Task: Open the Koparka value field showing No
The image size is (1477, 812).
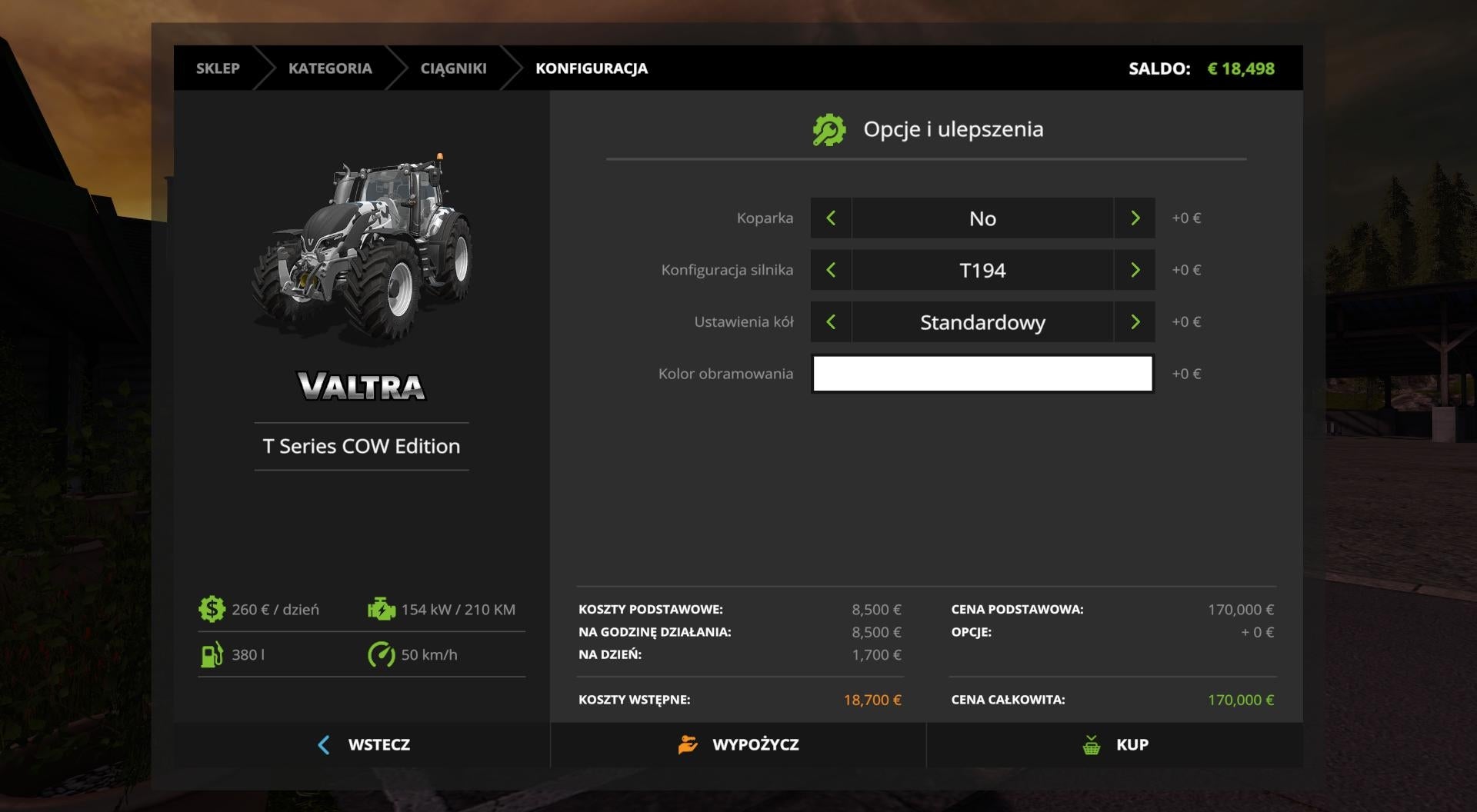Action: (982, 218)
